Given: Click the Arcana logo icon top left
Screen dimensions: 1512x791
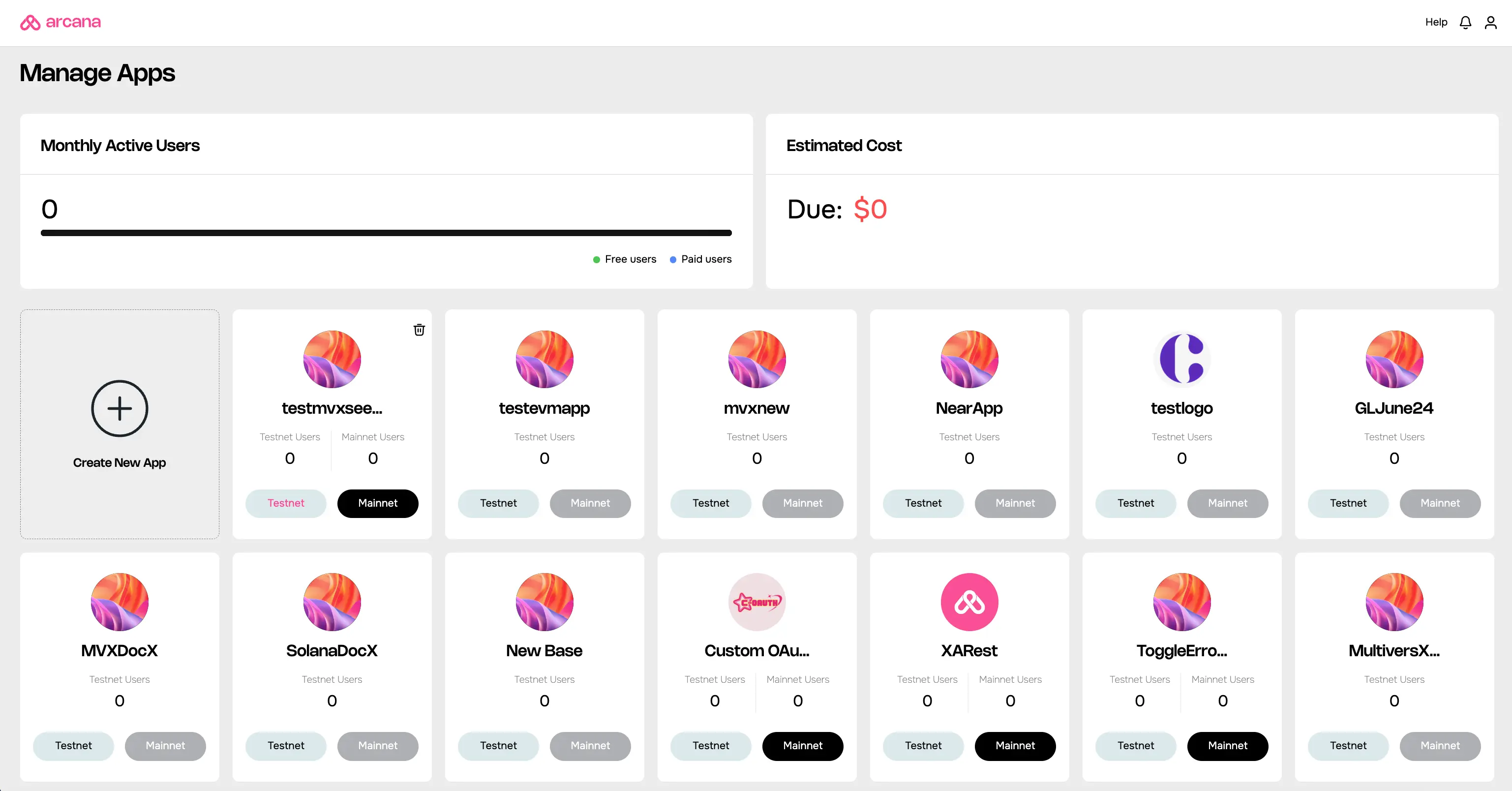Looking at the screenshot, I should coord(30,22).
